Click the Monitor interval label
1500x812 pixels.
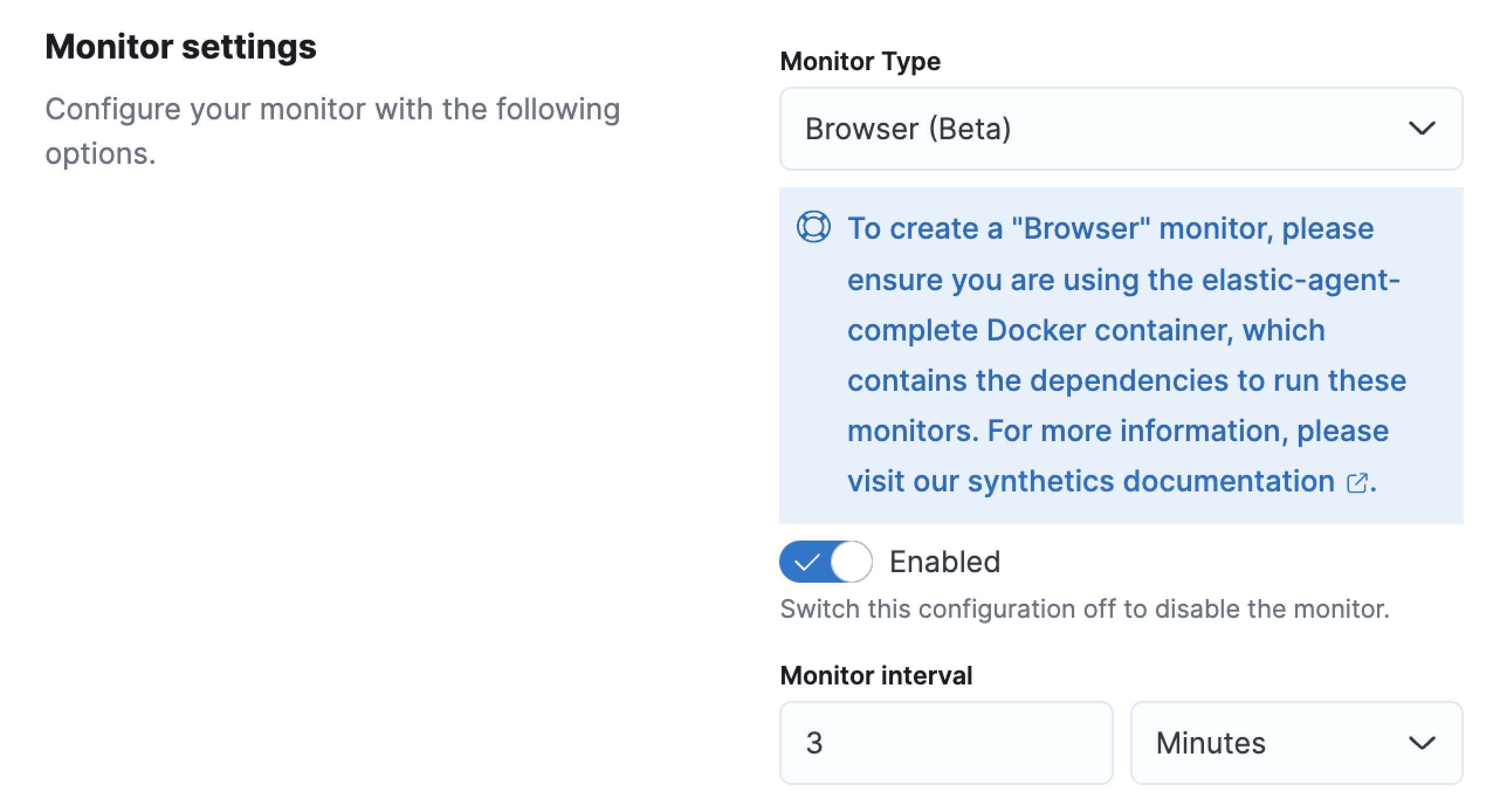(x=876, y=676)
